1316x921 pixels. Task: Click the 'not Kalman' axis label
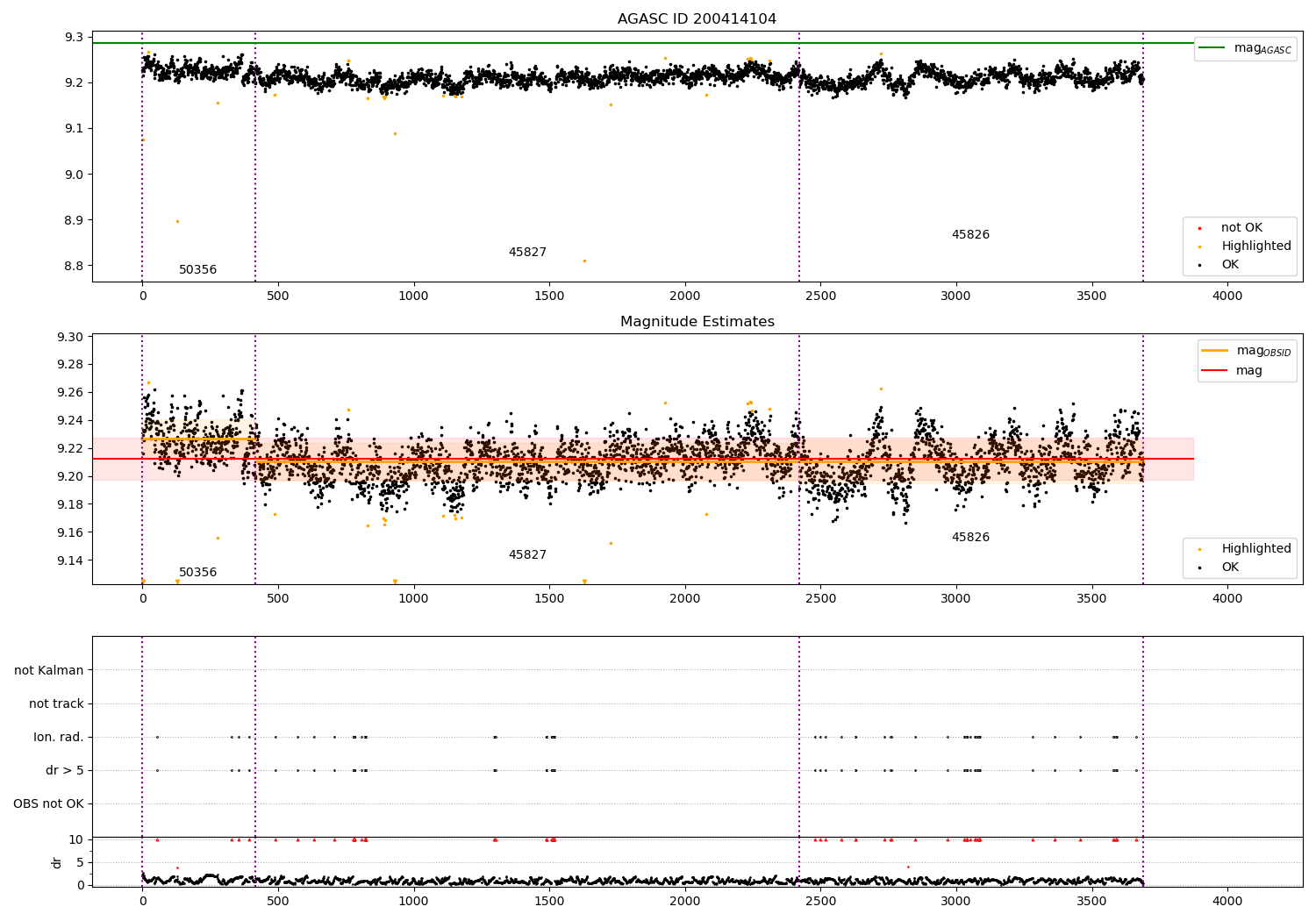pyautogui.click(x=49, y=670)
